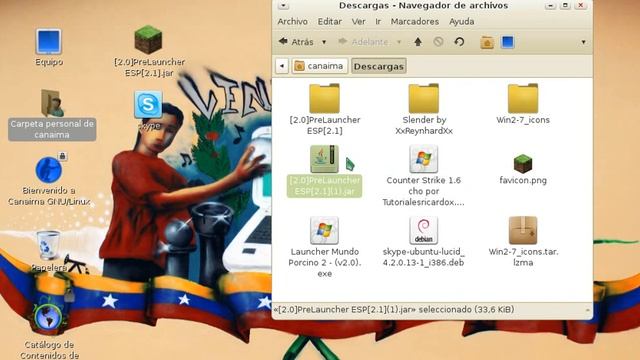This screenshot has height=360, width=640.
Task: Select the Win2-7_icons folder
Action: (523, 98)
